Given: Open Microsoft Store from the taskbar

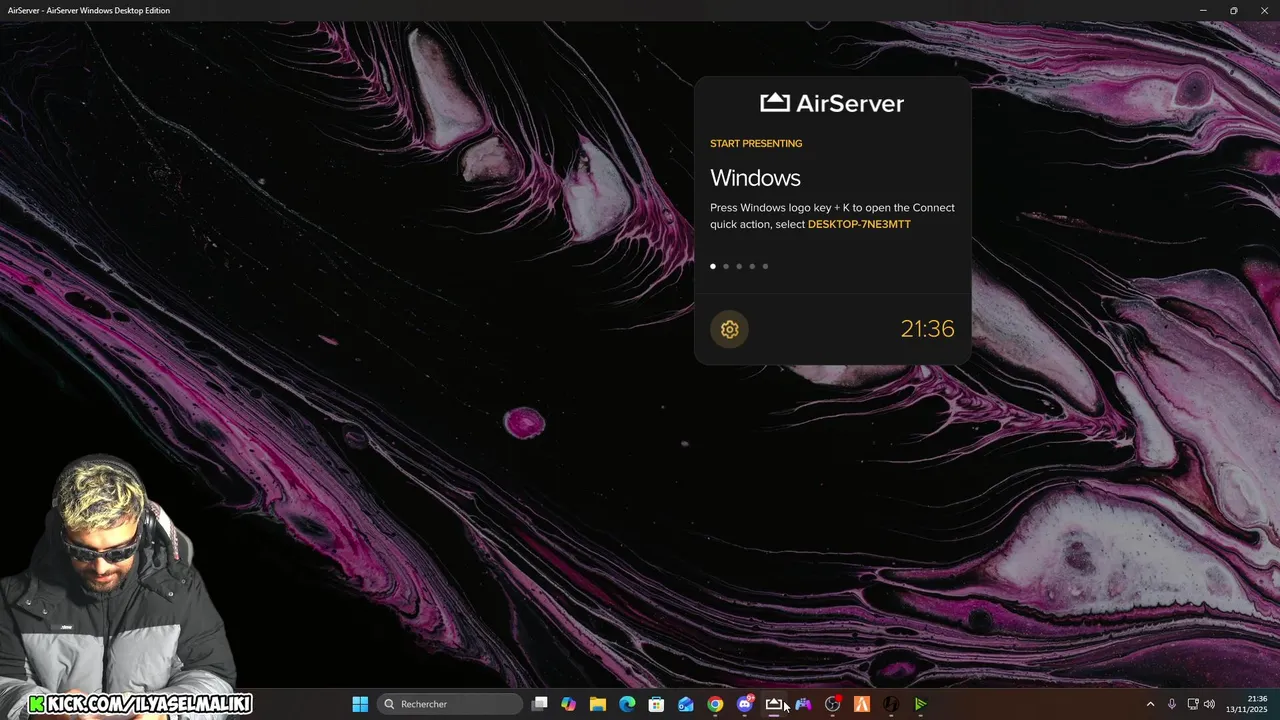Looking at the screenshot, I should click(656, 704).
